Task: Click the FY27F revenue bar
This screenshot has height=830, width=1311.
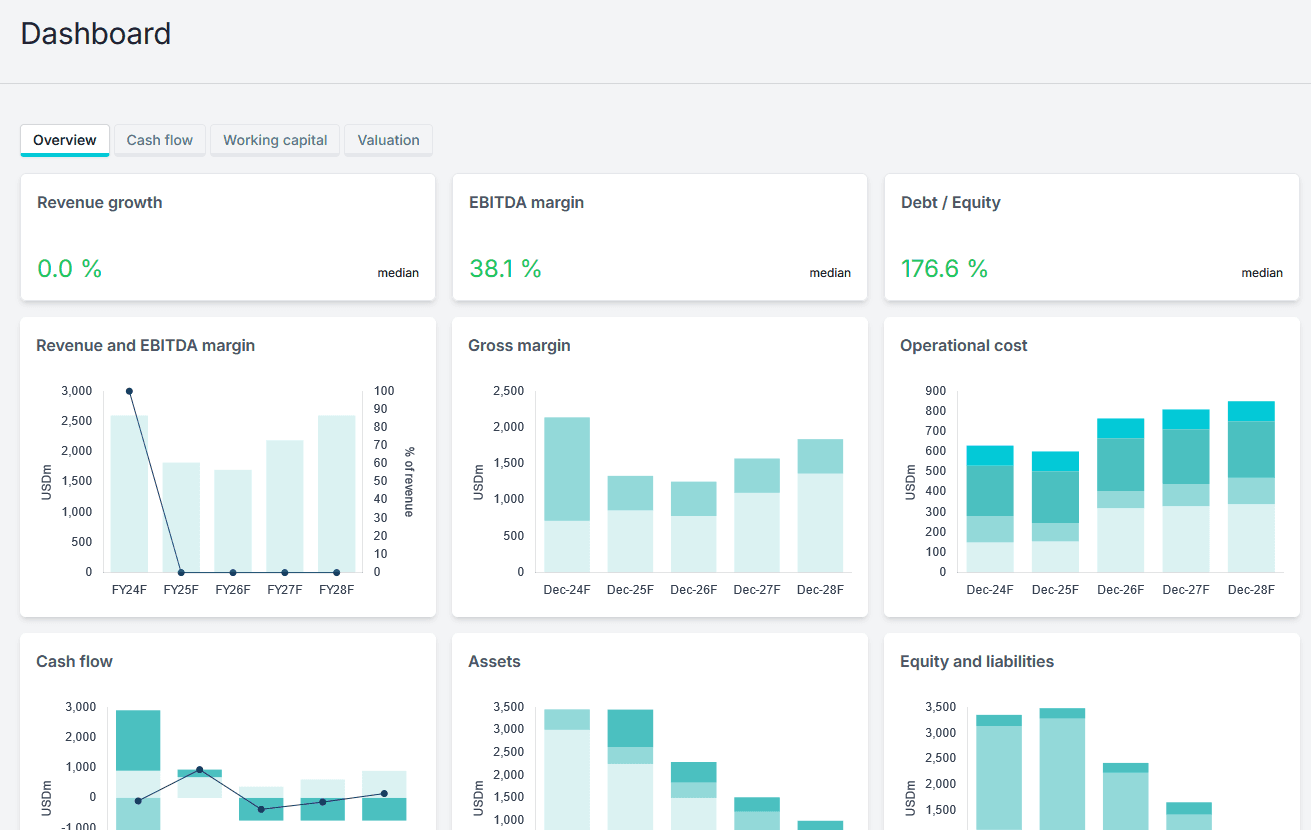Action: click(285, 506)
